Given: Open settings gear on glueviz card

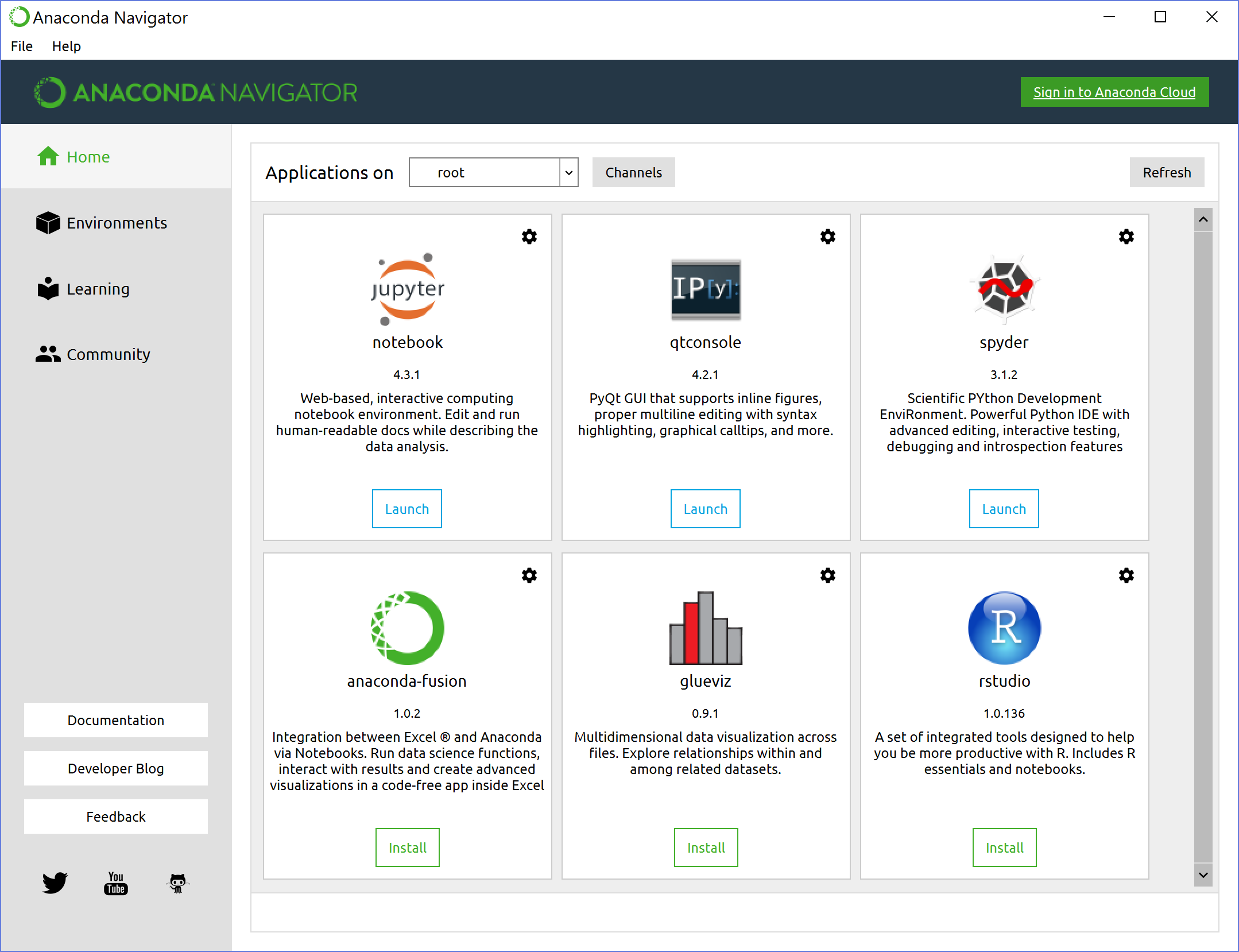Looking at the screenshot, I should point(827,575).
